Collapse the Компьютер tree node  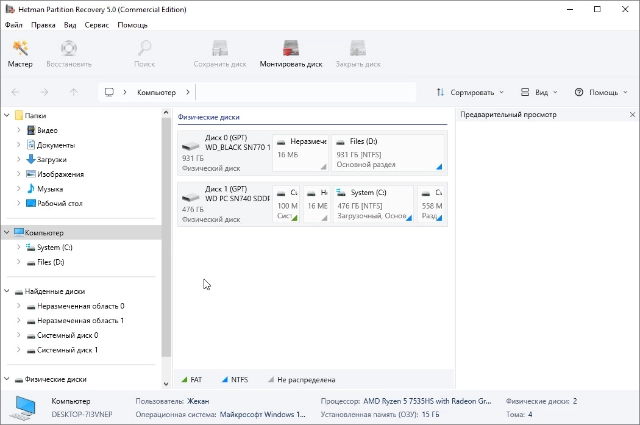7,233
